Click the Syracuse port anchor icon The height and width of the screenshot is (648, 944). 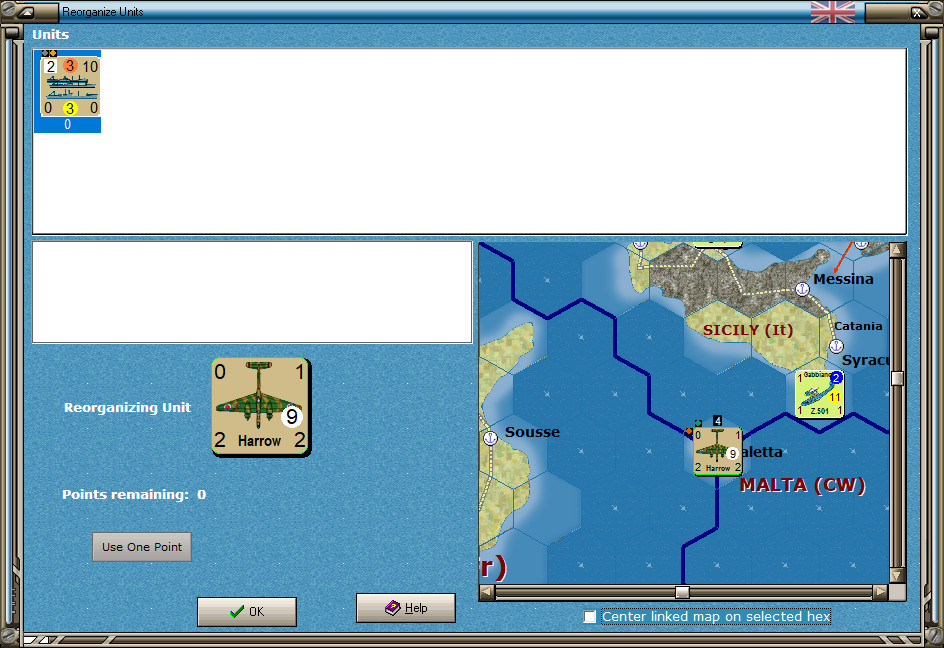click(x=836, y=346)
